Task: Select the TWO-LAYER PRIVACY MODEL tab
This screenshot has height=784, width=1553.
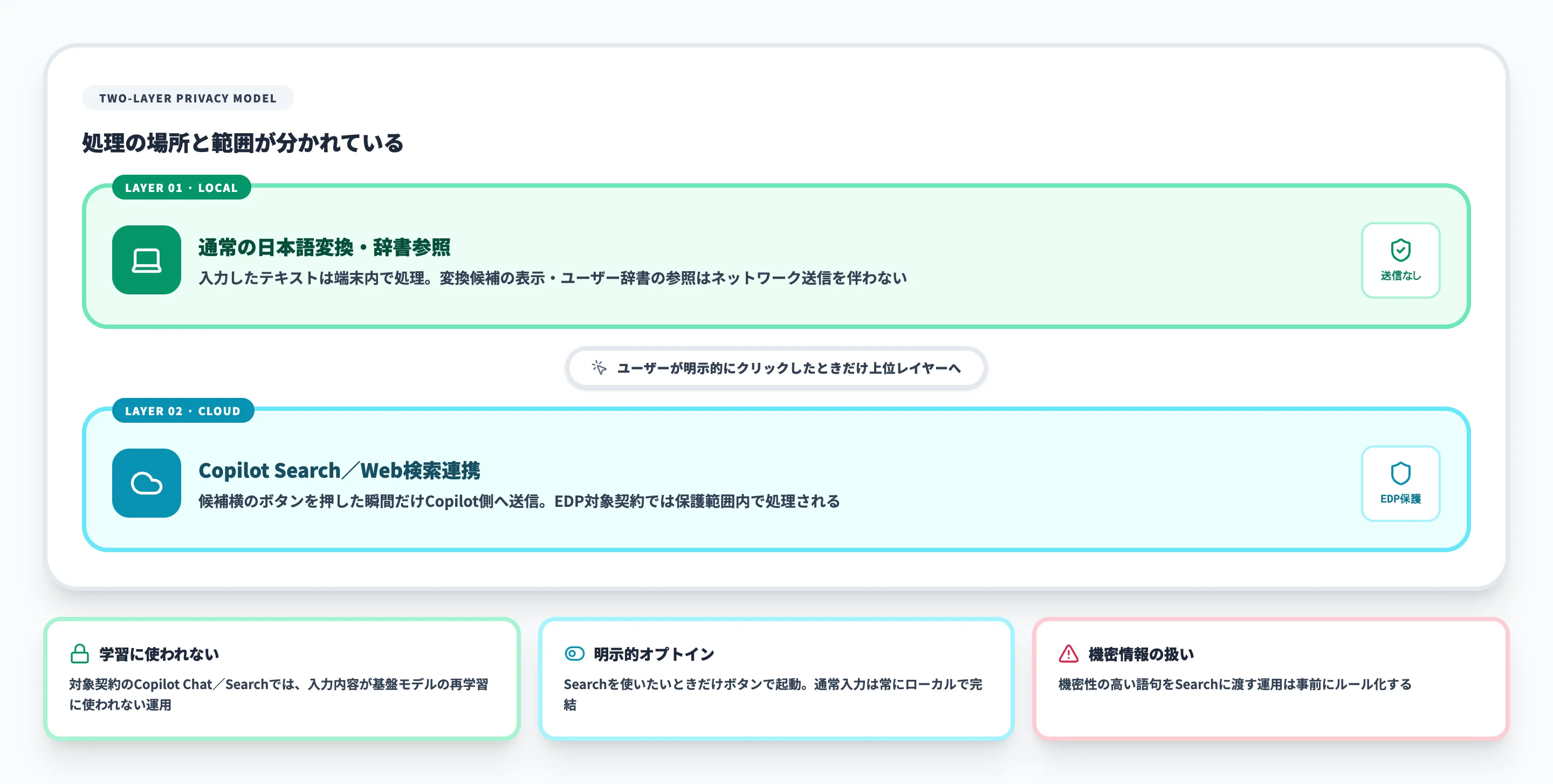Action: (x=187, y=98)
